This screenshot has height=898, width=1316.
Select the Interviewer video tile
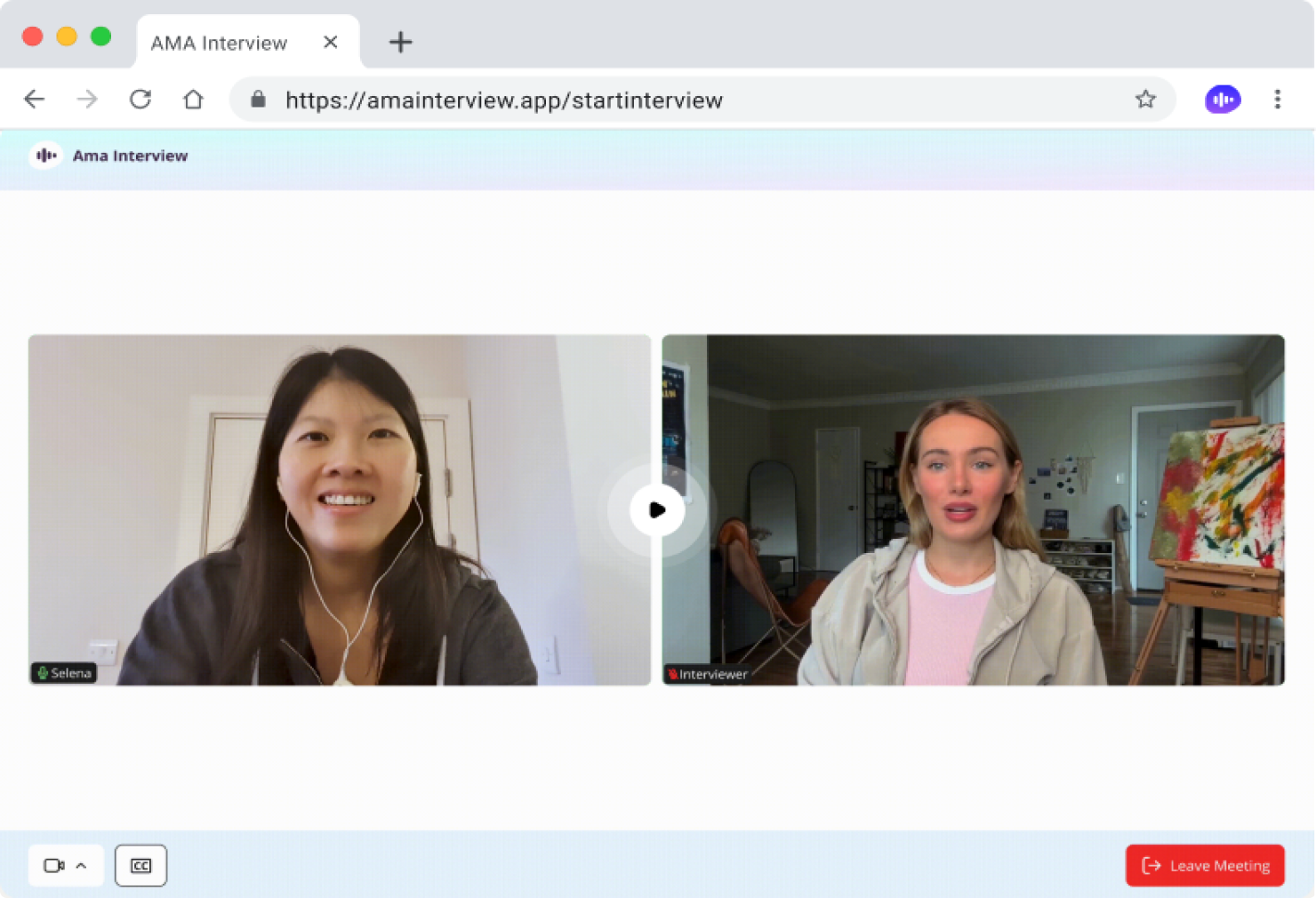tap(973, 509)
